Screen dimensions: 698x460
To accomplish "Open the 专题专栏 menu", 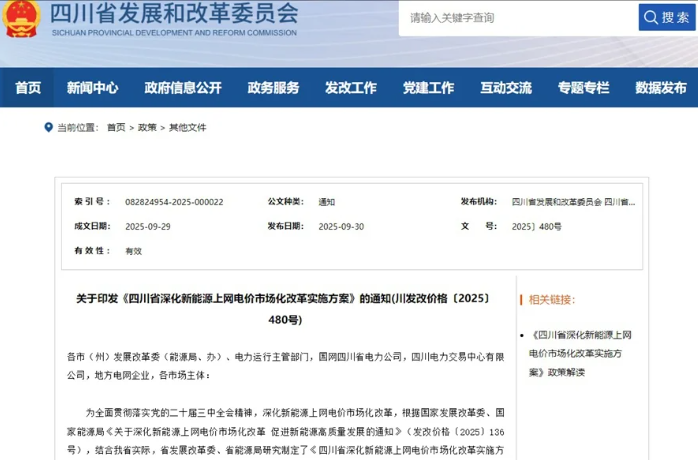I will (x=583, y=88).
